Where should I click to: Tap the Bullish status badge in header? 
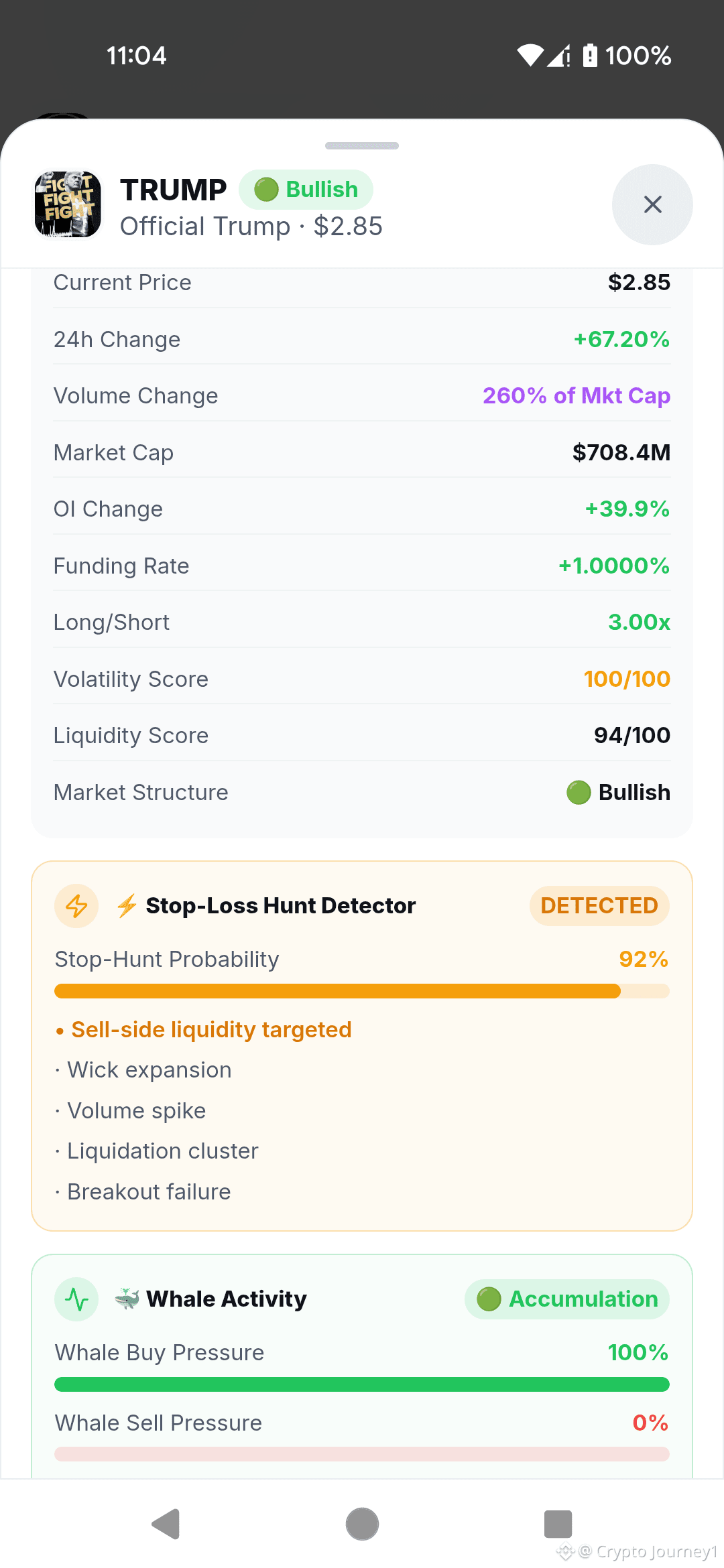[306, 190]
